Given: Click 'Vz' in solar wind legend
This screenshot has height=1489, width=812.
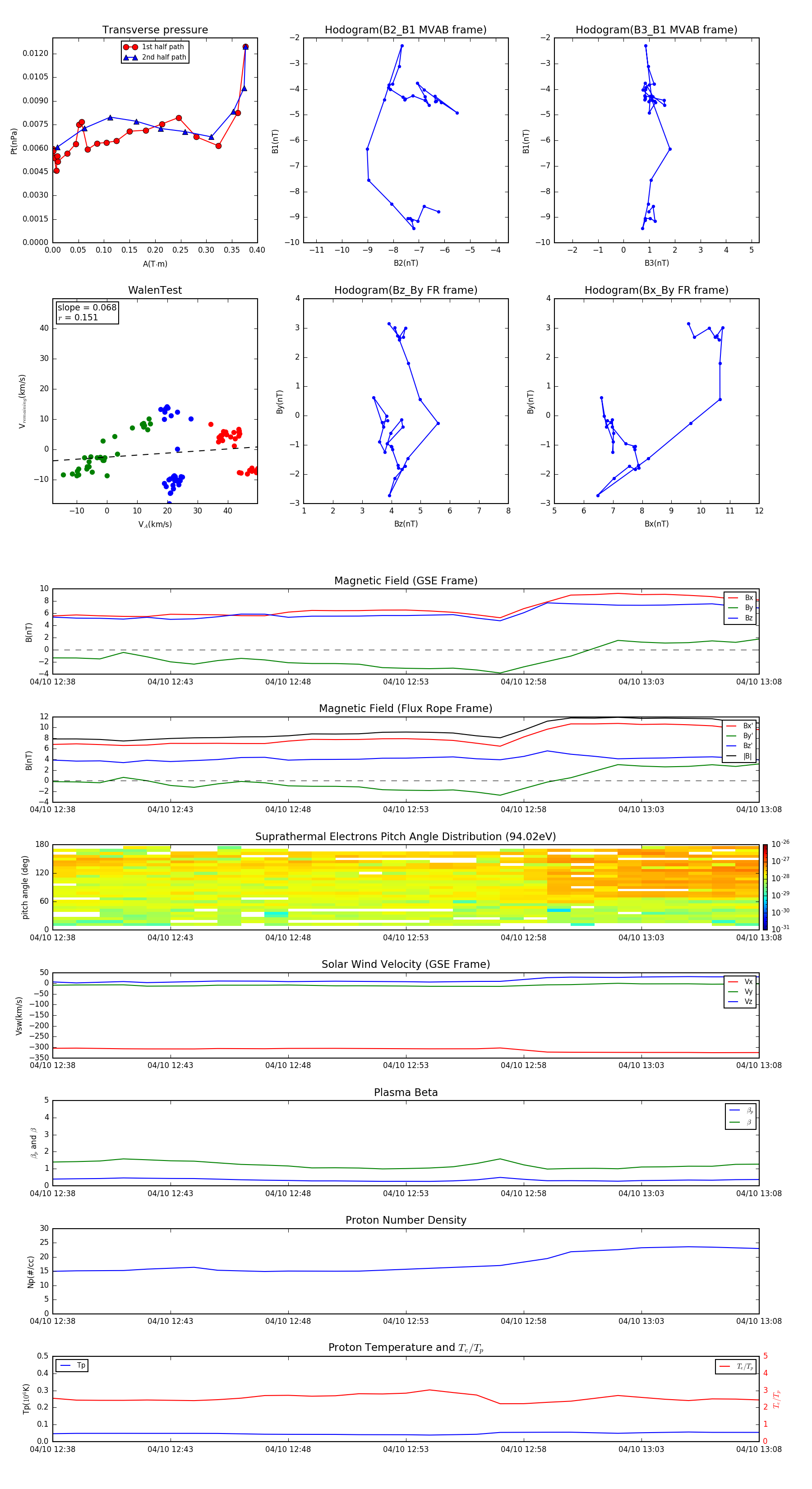Looking at the screenshot, I should (x=741, y=1002).
